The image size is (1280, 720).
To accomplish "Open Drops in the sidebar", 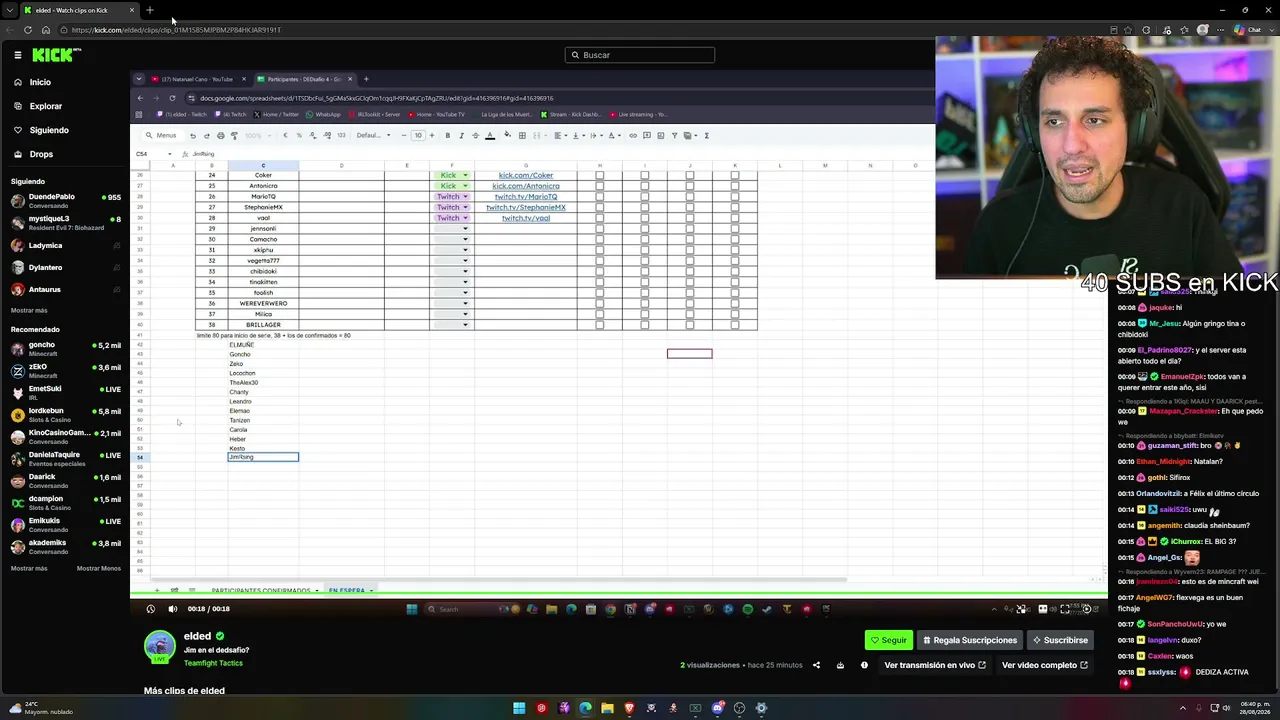I will pyautogui.click(x=41, y=154).
